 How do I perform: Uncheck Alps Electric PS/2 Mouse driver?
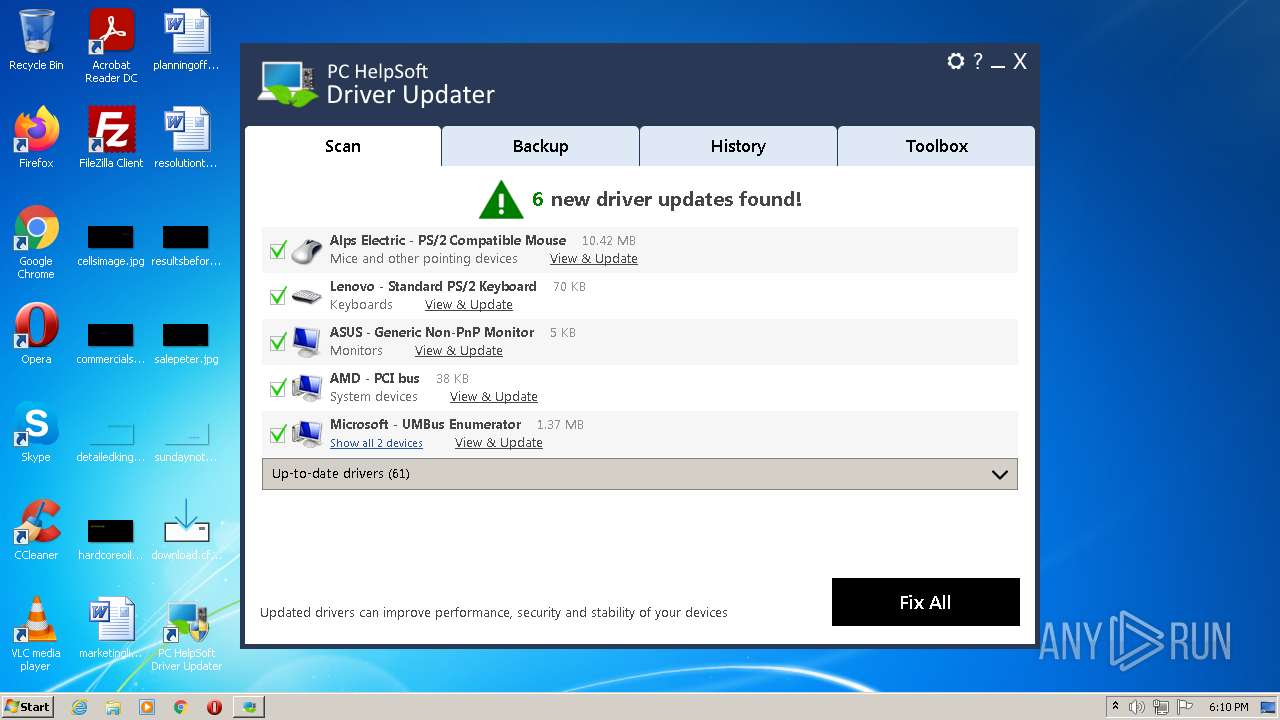(x=278, y=250)
